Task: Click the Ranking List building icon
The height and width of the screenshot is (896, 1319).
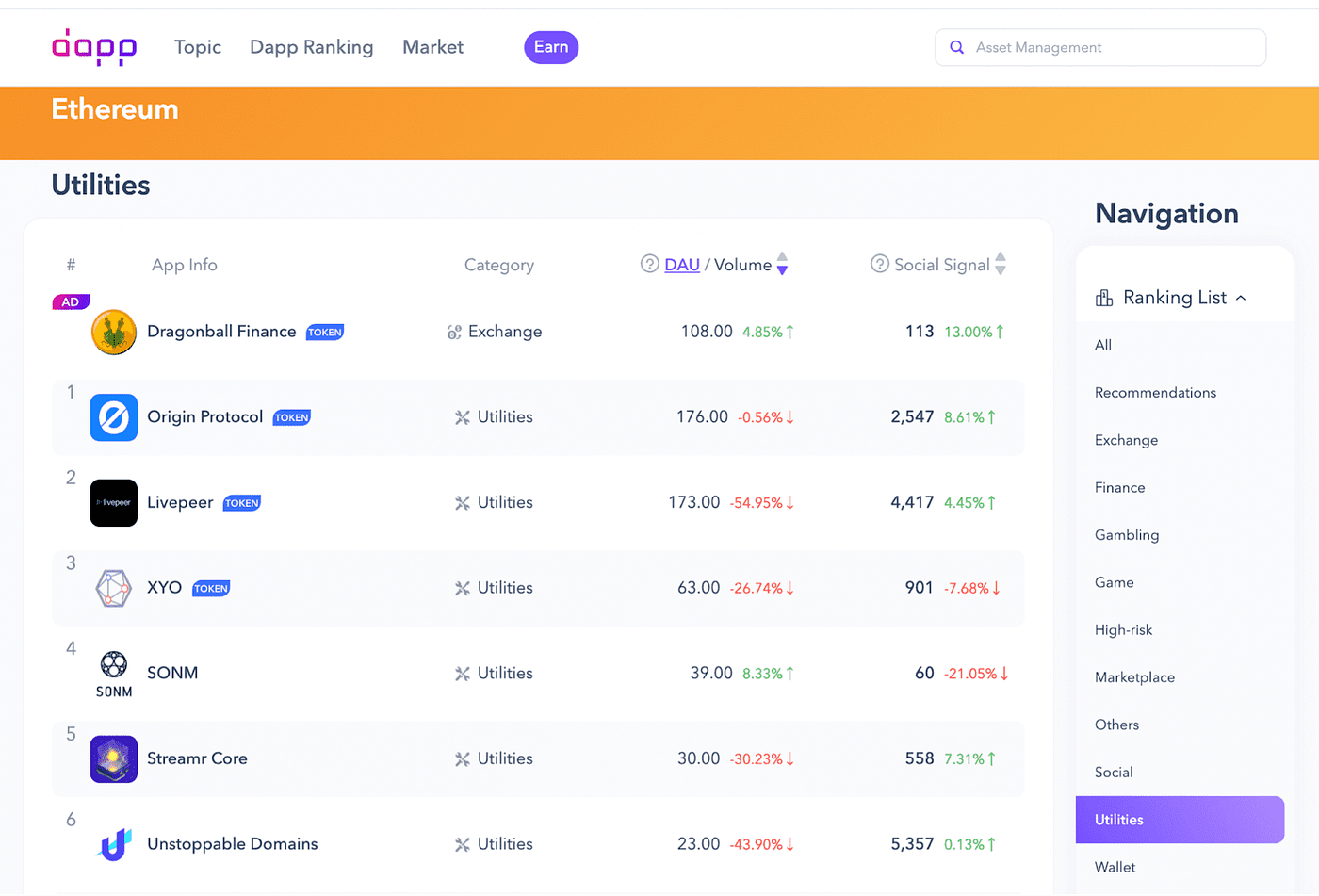Action: (1103, 297)
